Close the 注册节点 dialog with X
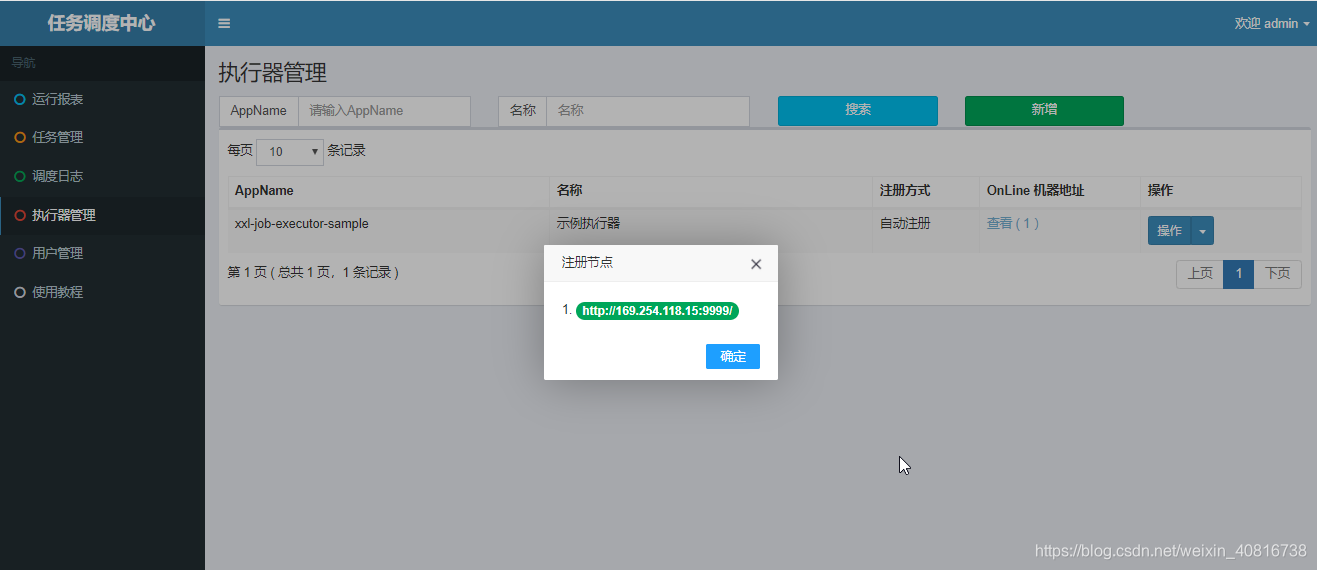 point(756,264)
